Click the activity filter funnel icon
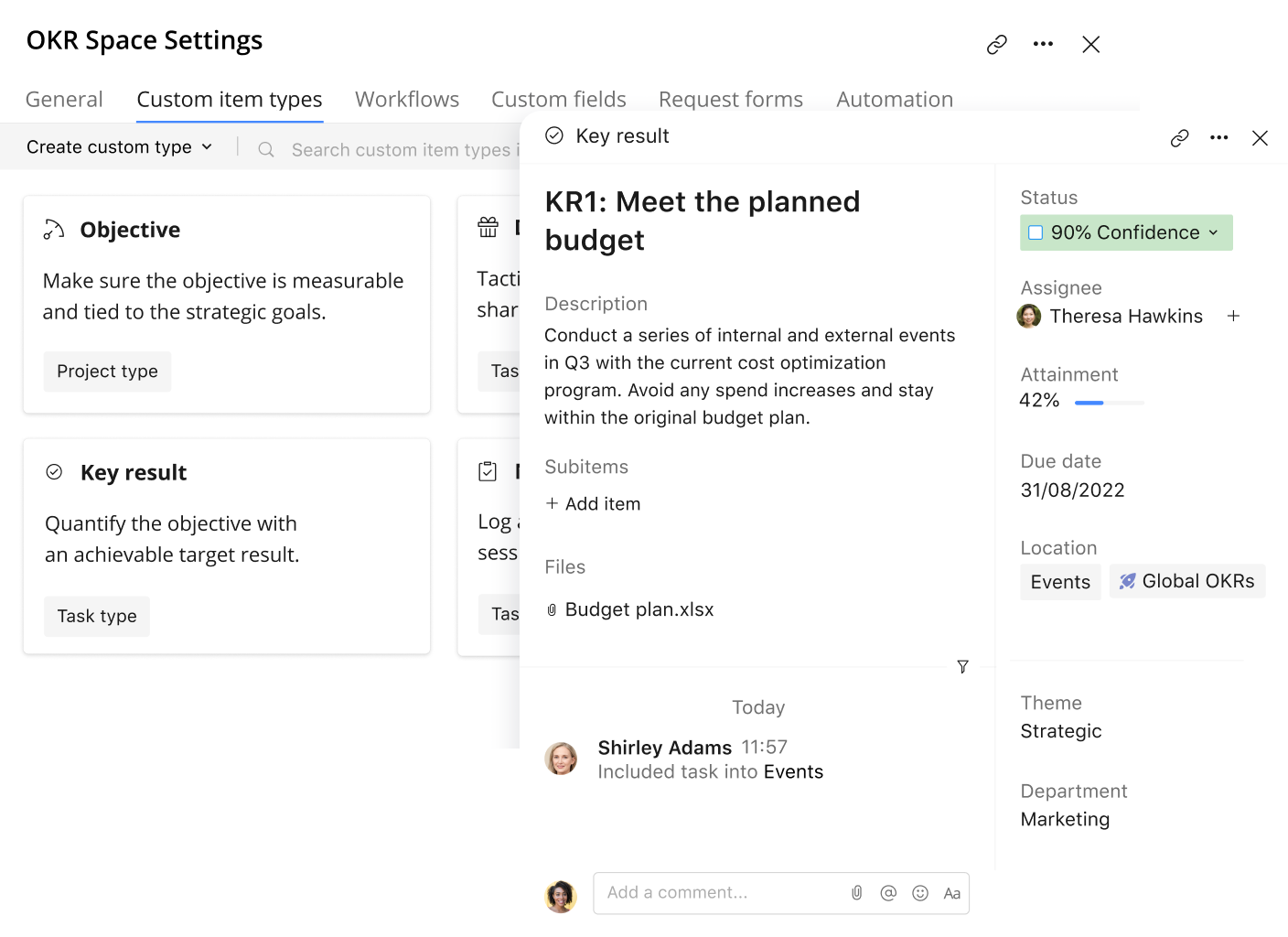 962,667
